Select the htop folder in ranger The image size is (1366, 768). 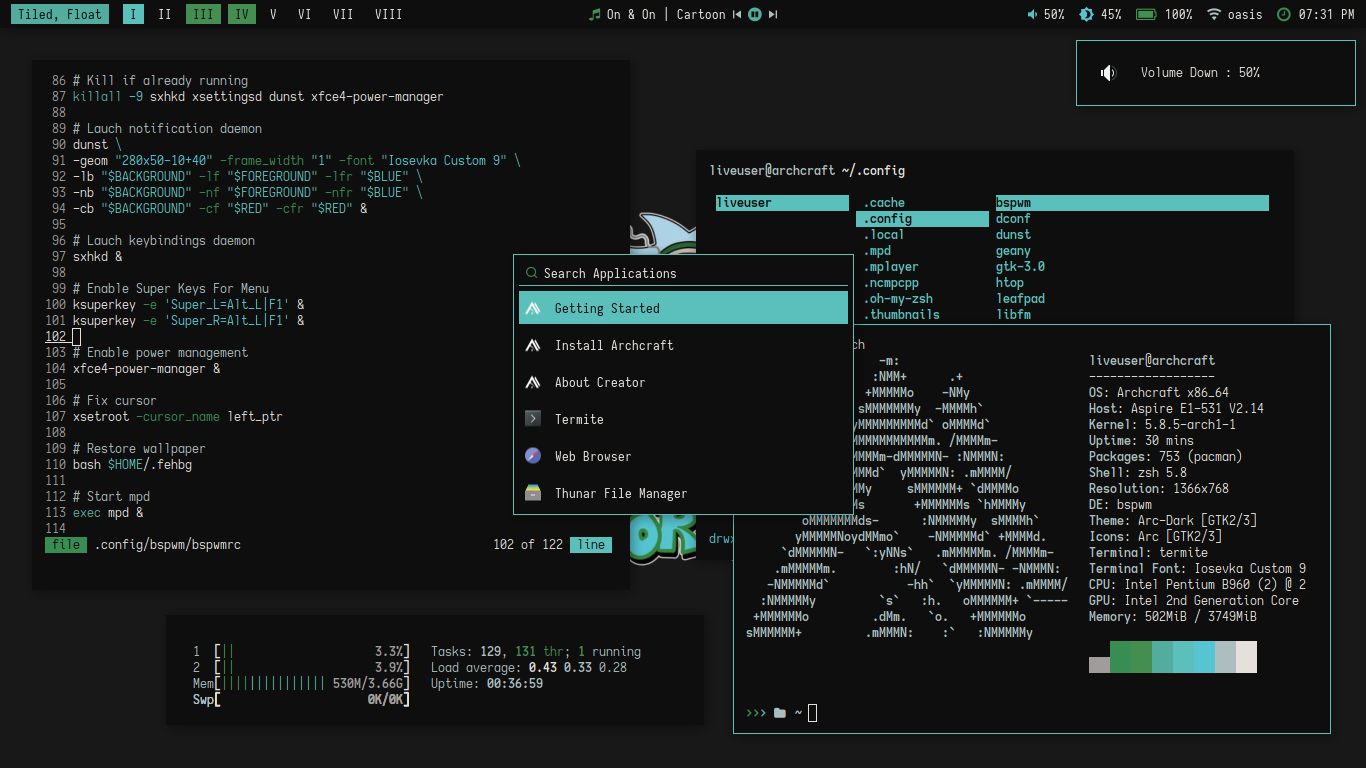(x=1010, y=283)
